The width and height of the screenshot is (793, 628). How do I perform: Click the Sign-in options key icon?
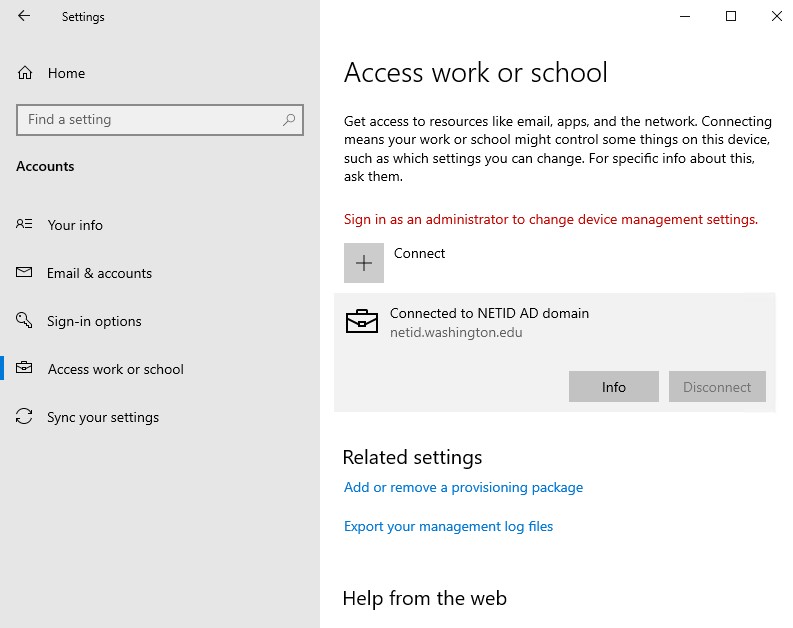point(24,320)
